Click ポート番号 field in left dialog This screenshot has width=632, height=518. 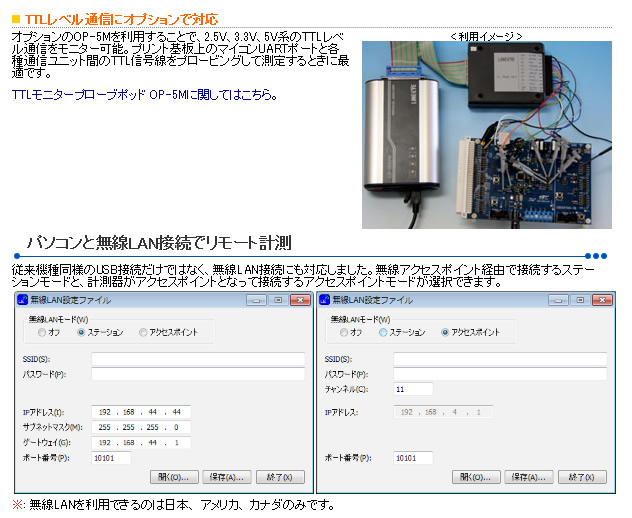[x=111, y=458]
